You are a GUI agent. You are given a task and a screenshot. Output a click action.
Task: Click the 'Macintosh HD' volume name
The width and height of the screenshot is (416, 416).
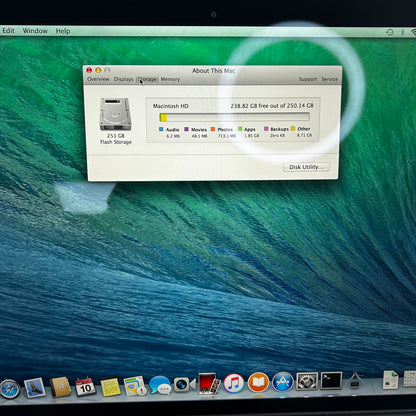coord(170,106)
